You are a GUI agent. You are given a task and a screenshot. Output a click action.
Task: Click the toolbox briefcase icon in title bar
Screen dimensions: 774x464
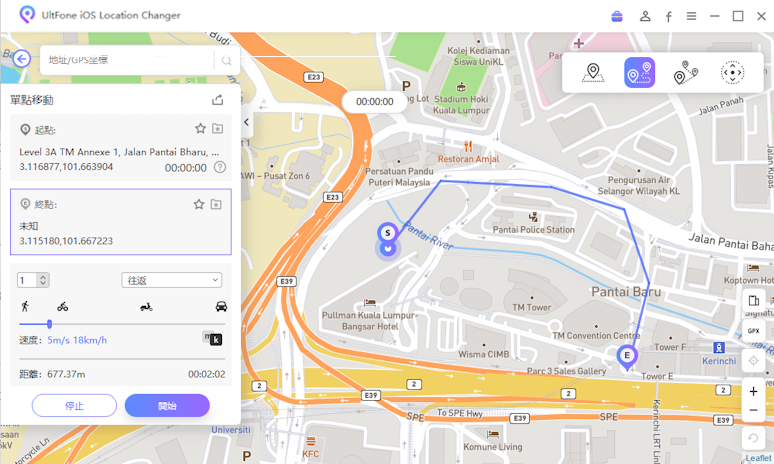click(x=617, y=16)
